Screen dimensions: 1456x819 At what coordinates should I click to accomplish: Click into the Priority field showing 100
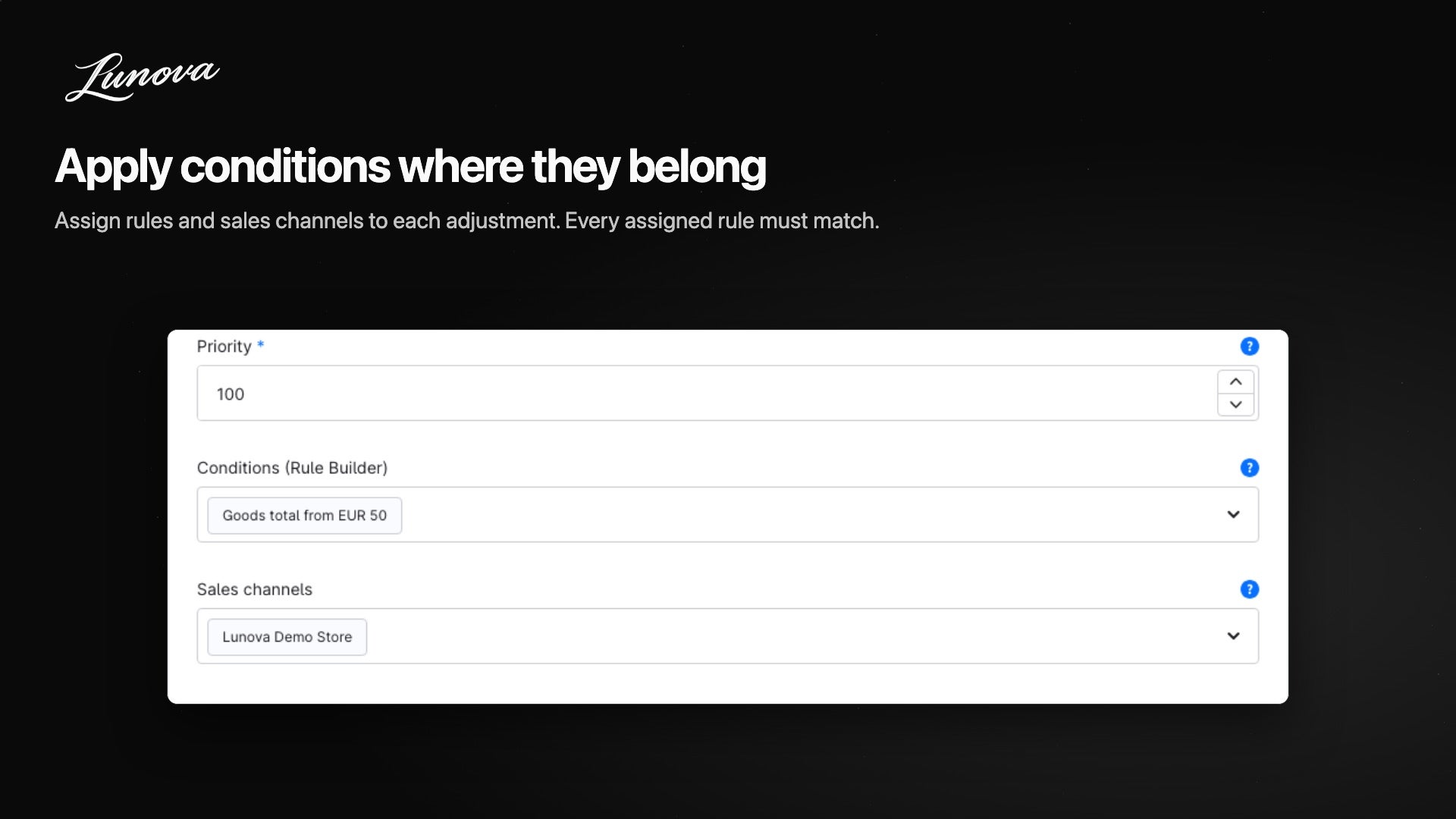705,393
